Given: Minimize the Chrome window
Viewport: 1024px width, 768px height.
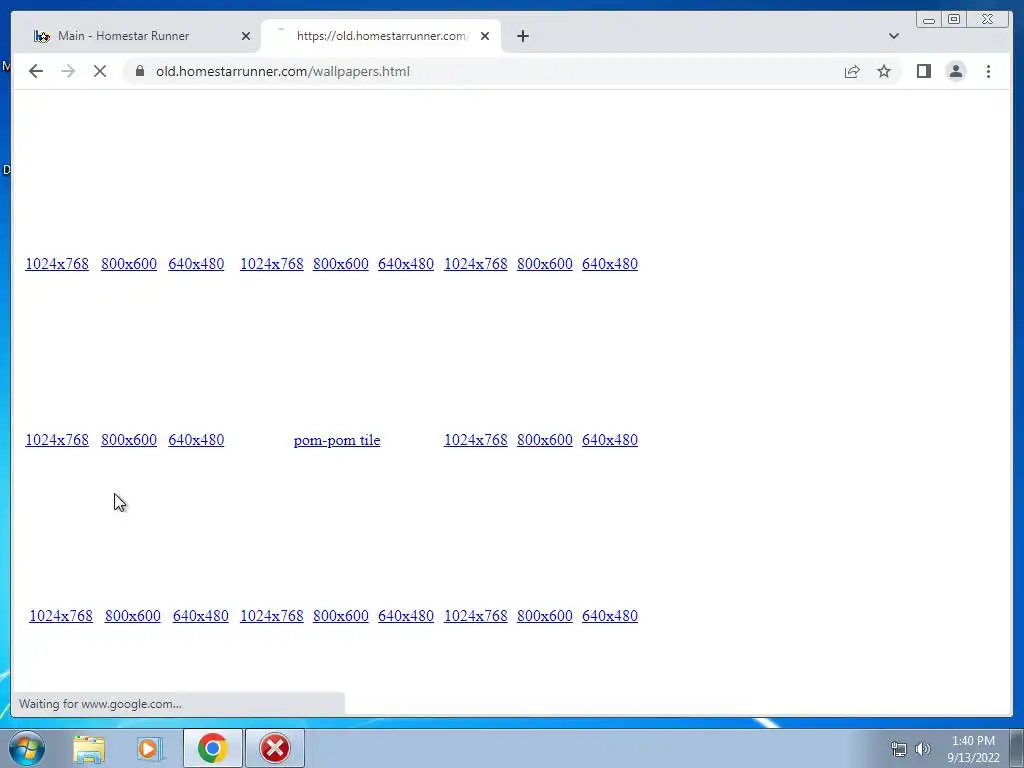Looking at the screenshot, I should [929, 20].
